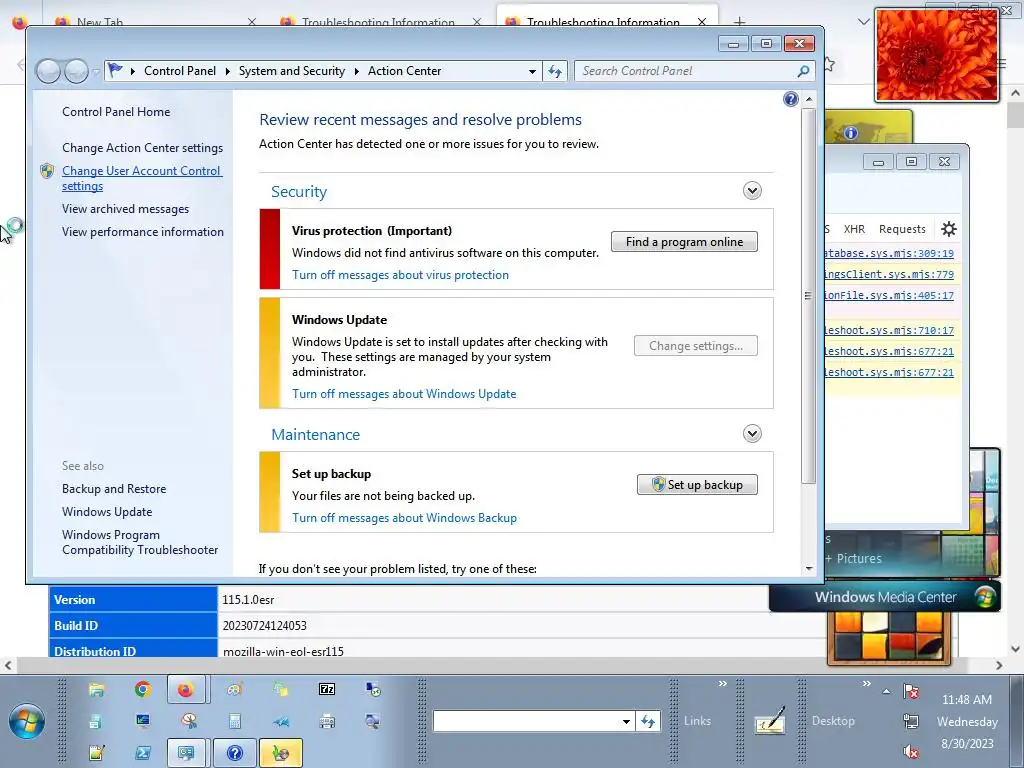Click Set up backup button
This screenshot has height=768, width=1024.
point(697,485)
